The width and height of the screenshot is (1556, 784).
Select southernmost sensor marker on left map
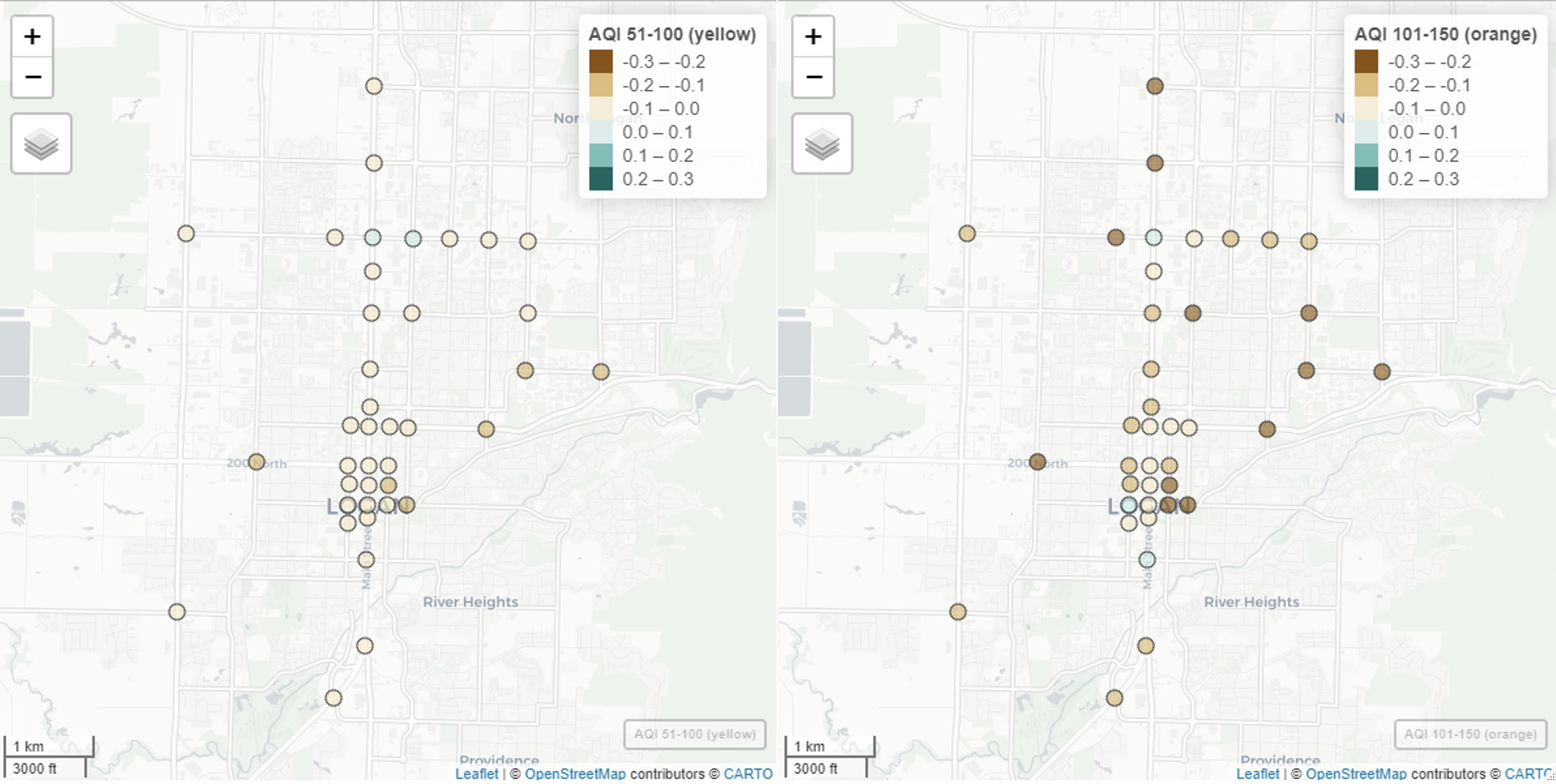(x=334, y=698)
